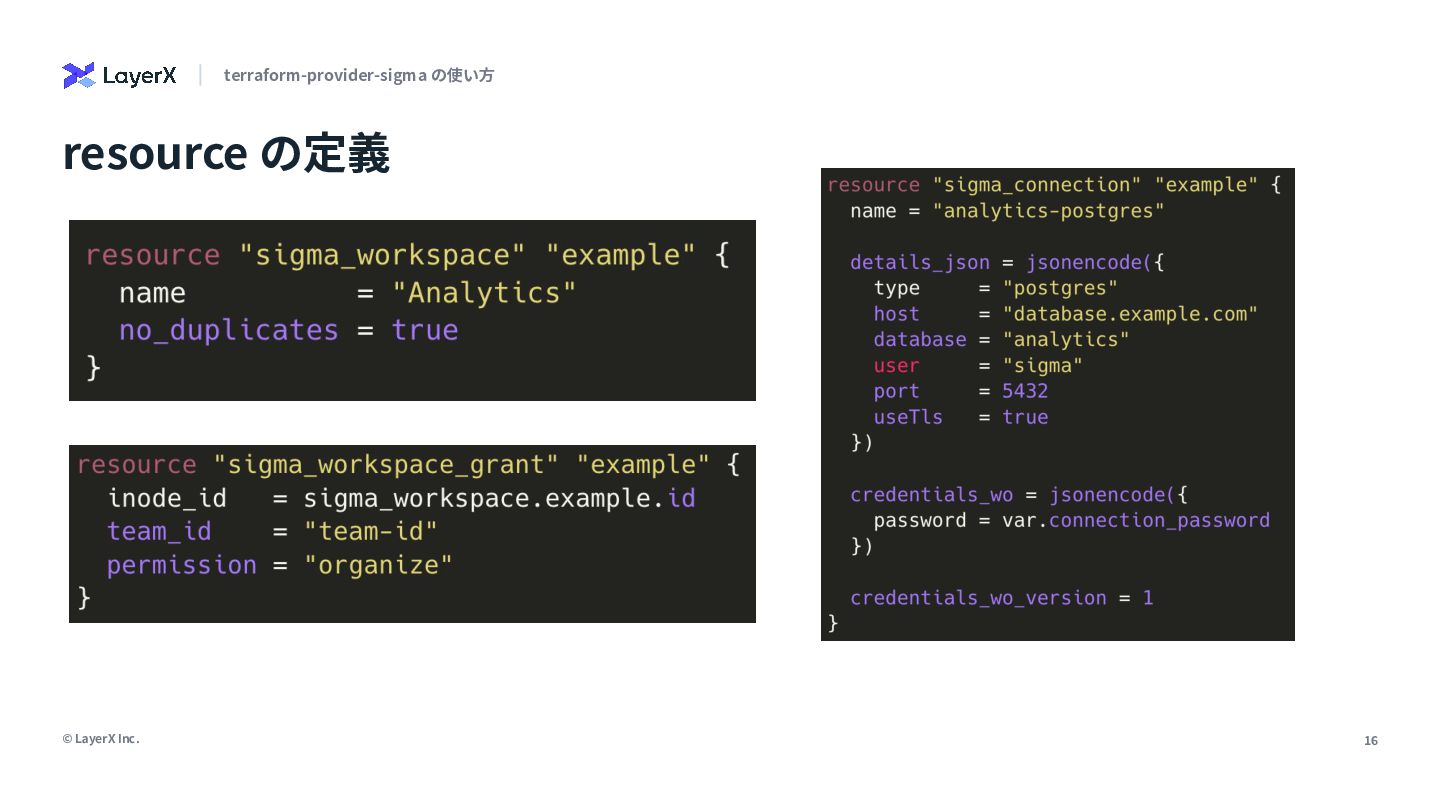Click the no_duplicates attribute in code
Image resolution: width=1440 pixels, height=810 pixels.
(229, 330)
